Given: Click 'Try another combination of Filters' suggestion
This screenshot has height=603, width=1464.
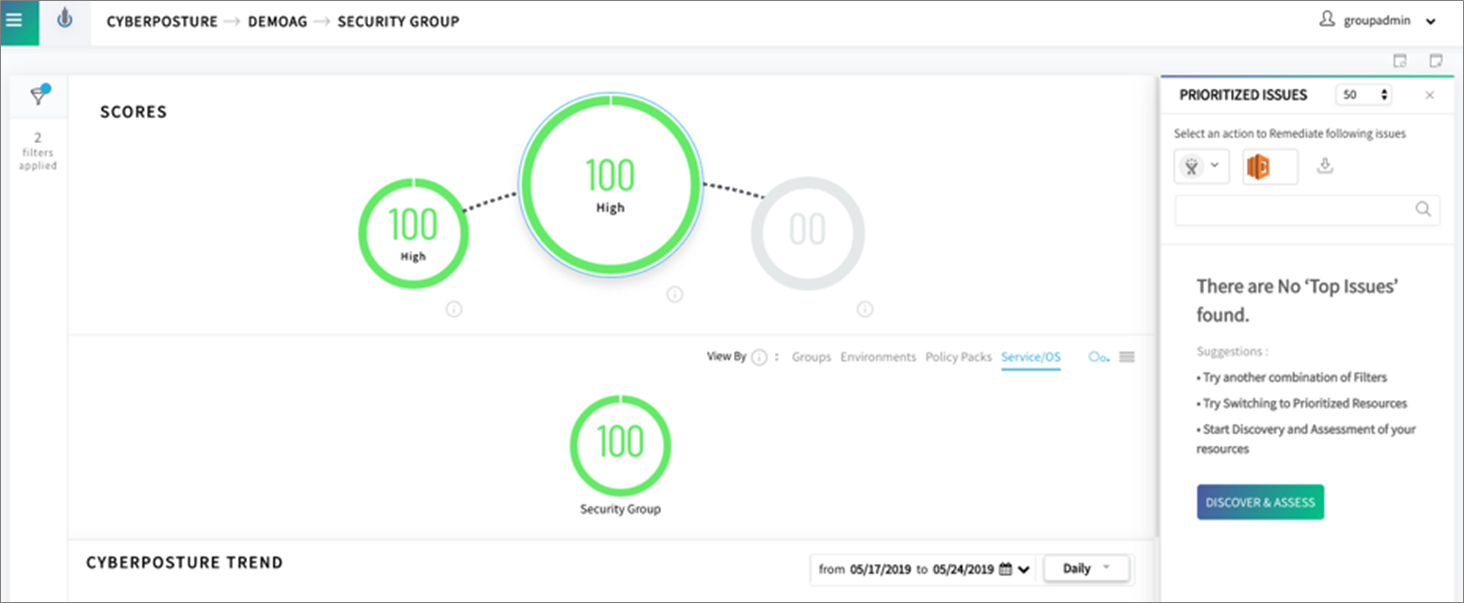Looking at the screenshot, I should click(1292, 377).
